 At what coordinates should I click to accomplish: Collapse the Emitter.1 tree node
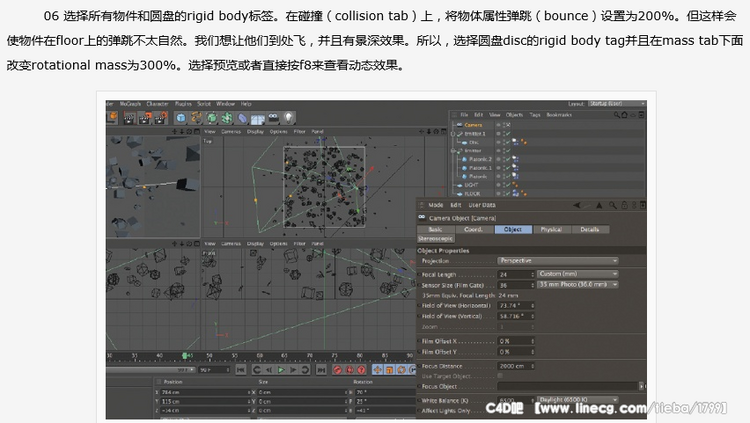pyautogui.click(x=453, y=134)
